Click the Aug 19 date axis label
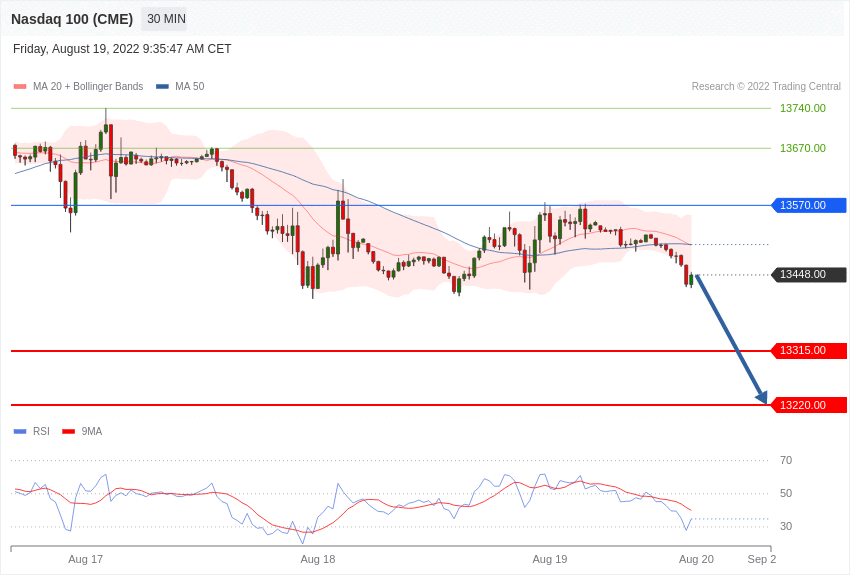The width and height of the screenshot is (850, 576). [550, 559]
